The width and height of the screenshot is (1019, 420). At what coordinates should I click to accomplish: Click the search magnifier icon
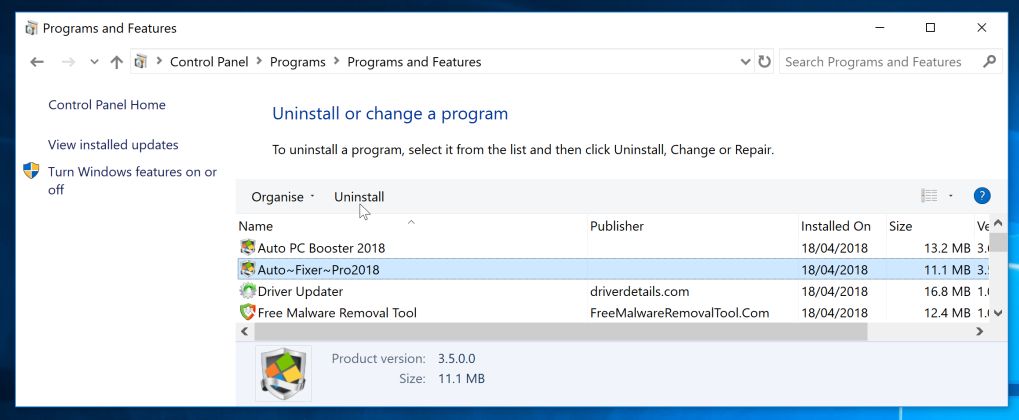tap(989, 62)
